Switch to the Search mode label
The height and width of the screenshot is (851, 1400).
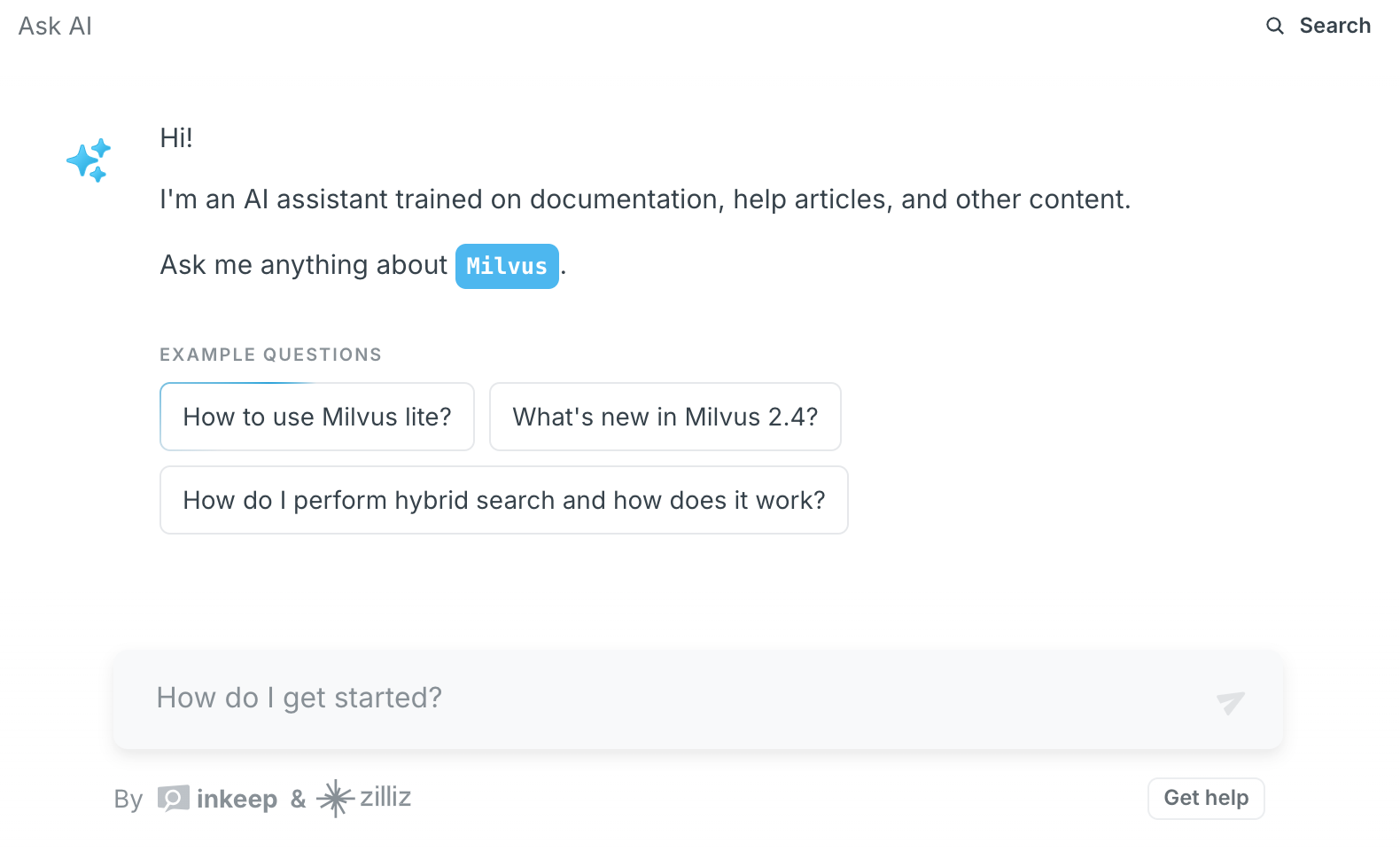click(x=1334, y=26)
